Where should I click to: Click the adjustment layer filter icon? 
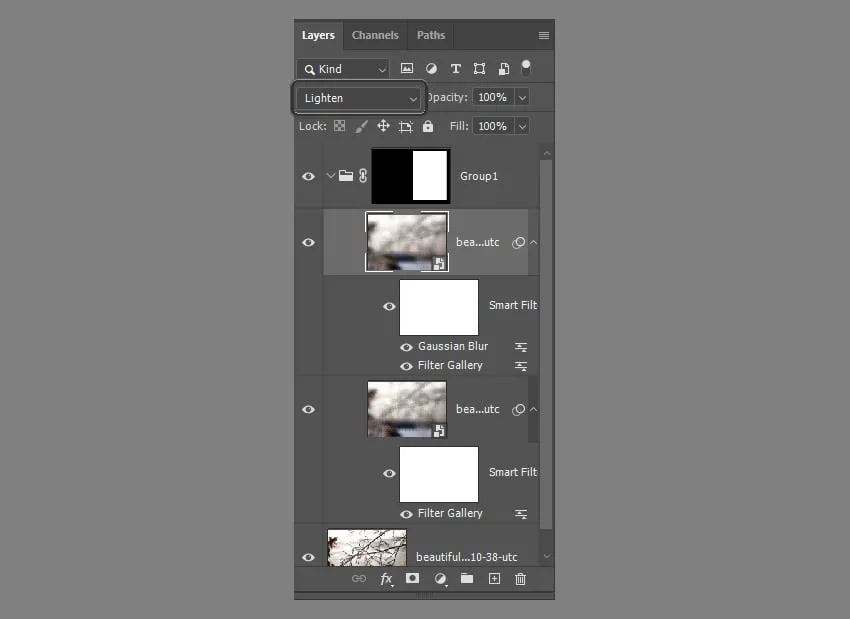click(x=431, y=69)
